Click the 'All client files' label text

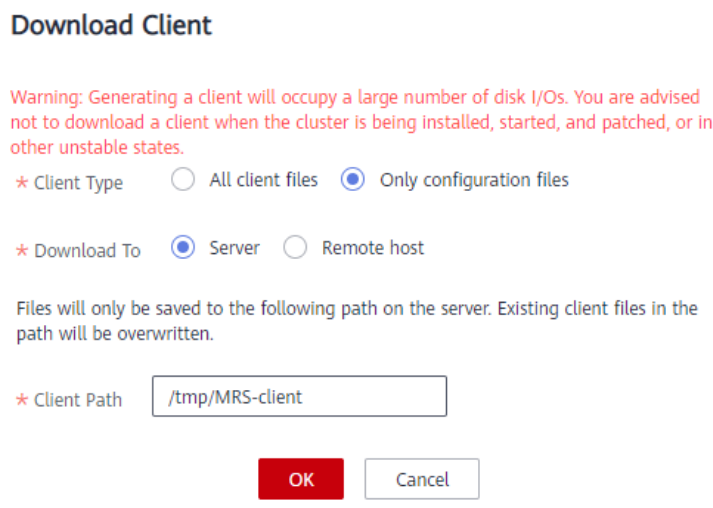click(x=263, y=180)
